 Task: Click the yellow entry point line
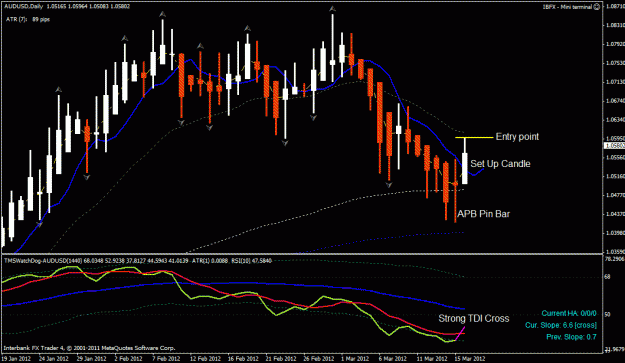click(474, 137)
